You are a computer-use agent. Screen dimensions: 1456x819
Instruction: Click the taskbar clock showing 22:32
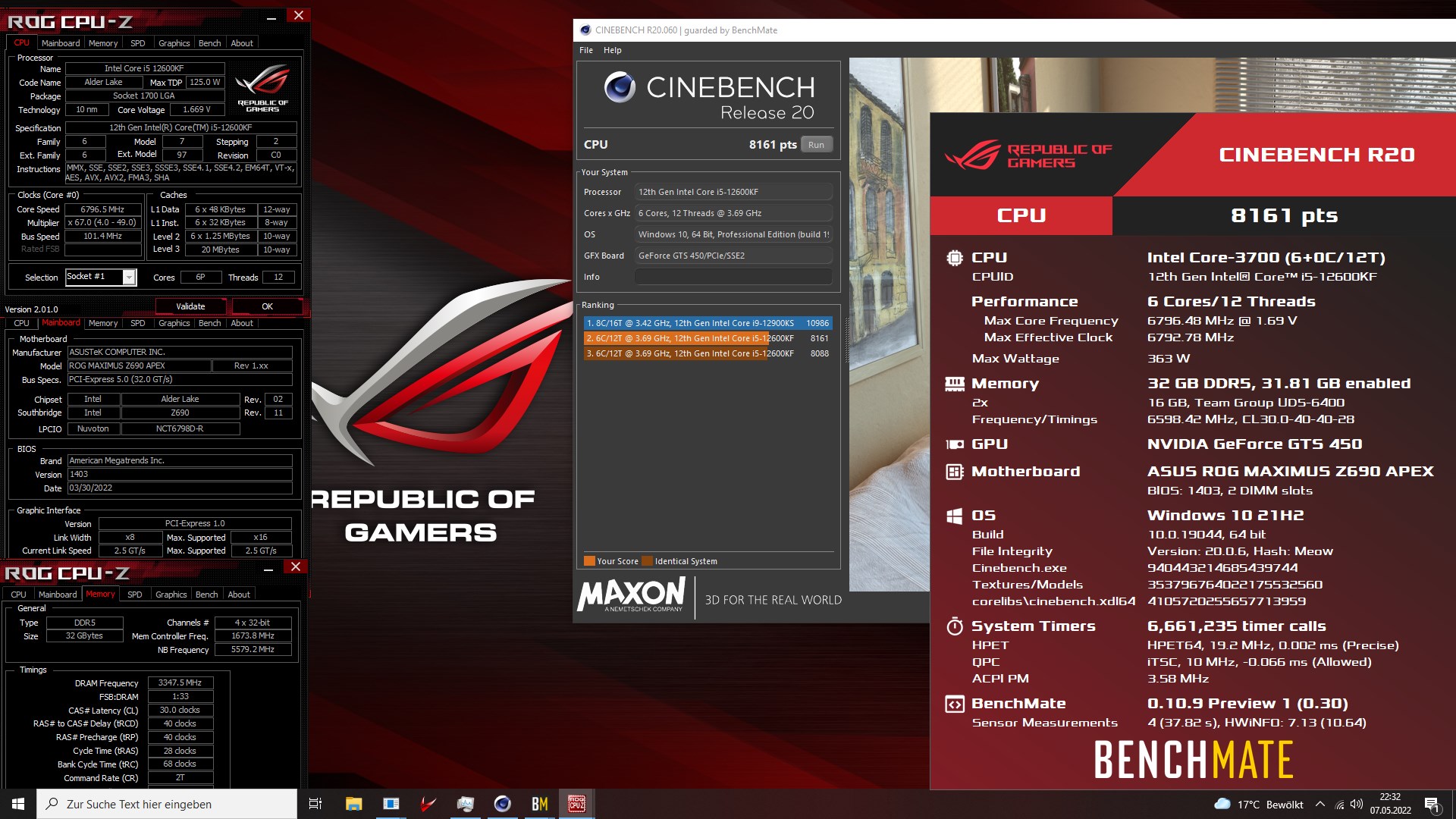1390,804
